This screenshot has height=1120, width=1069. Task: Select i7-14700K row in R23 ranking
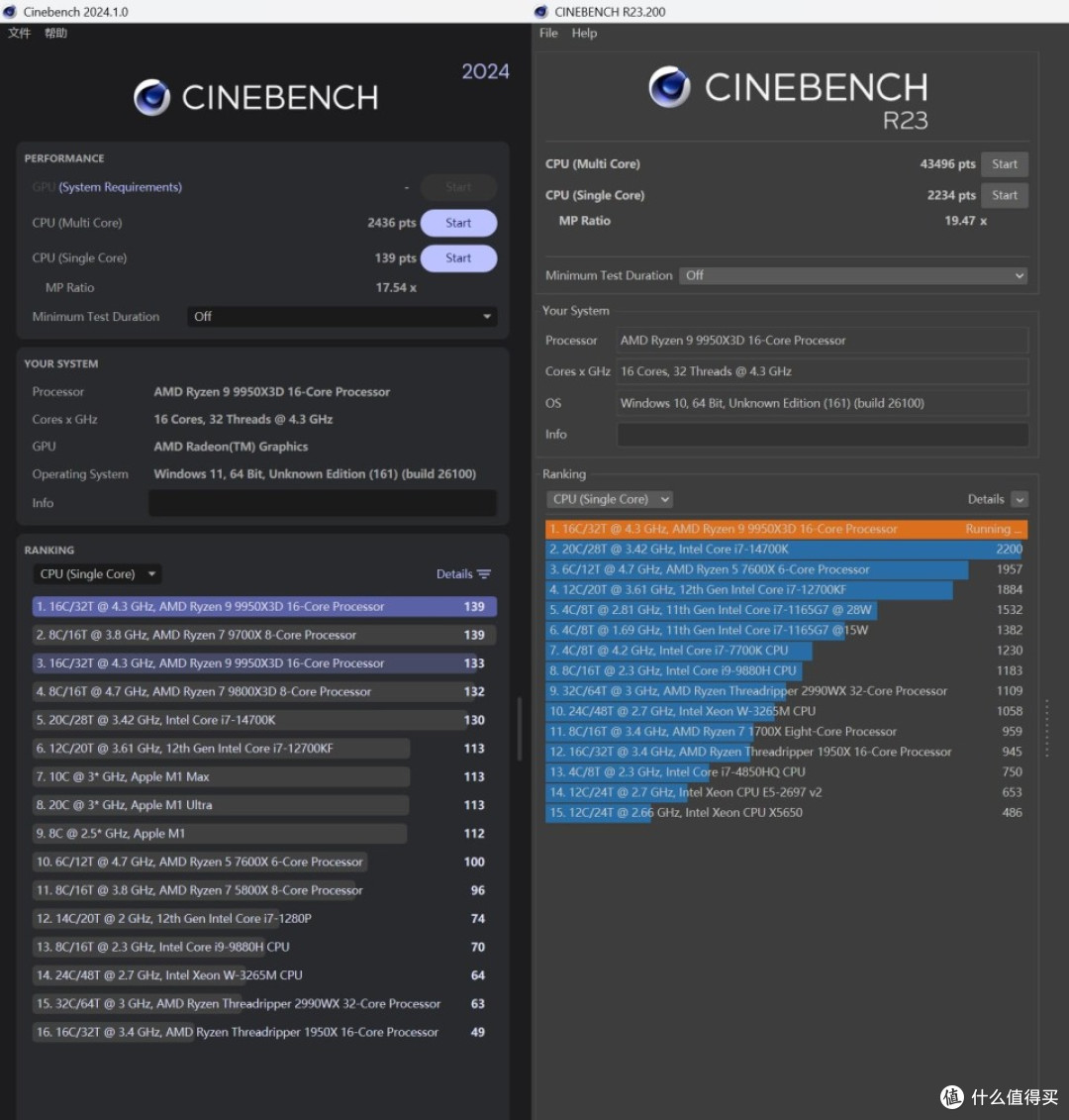786,550
